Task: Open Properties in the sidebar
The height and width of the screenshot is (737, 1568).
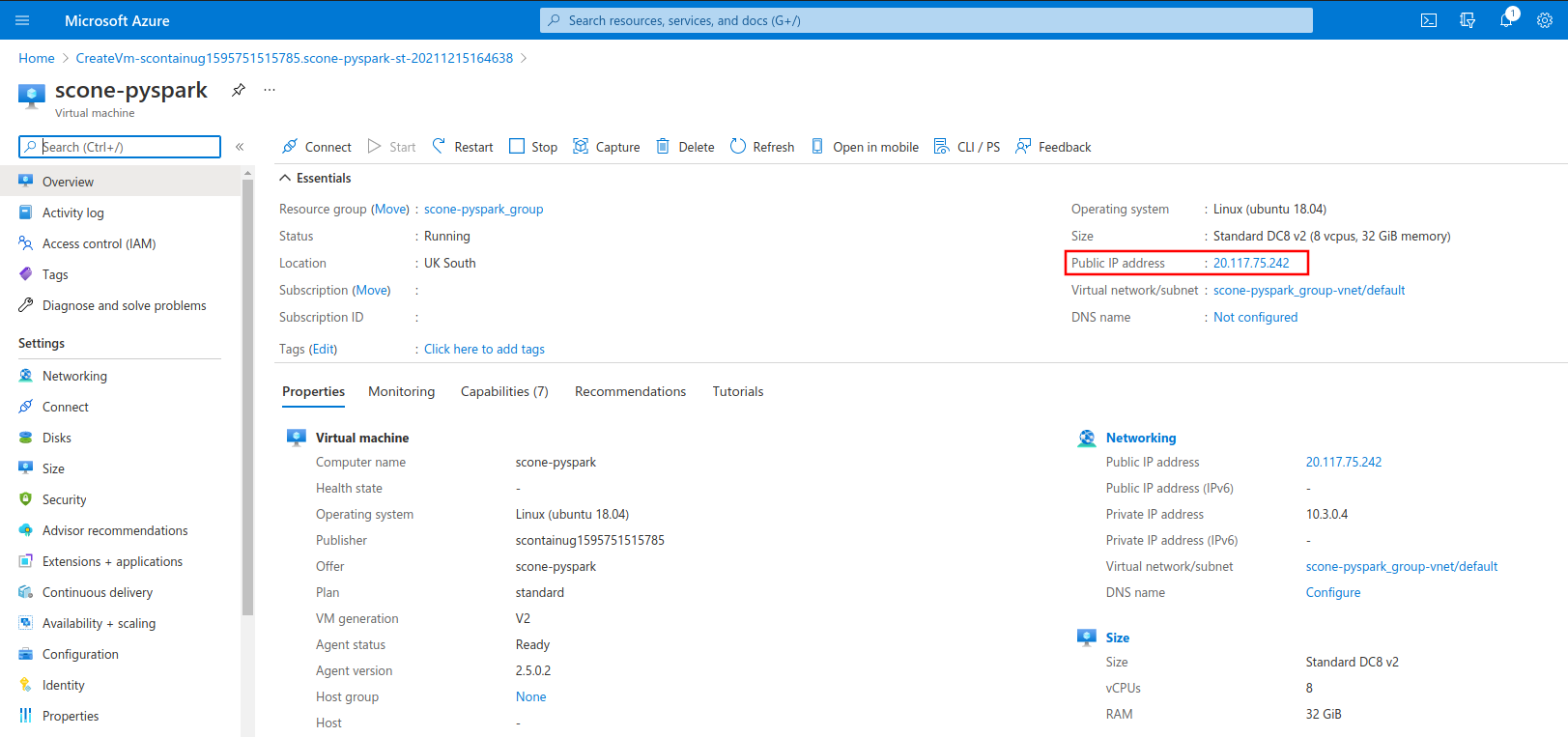Action: pos(71,716)
